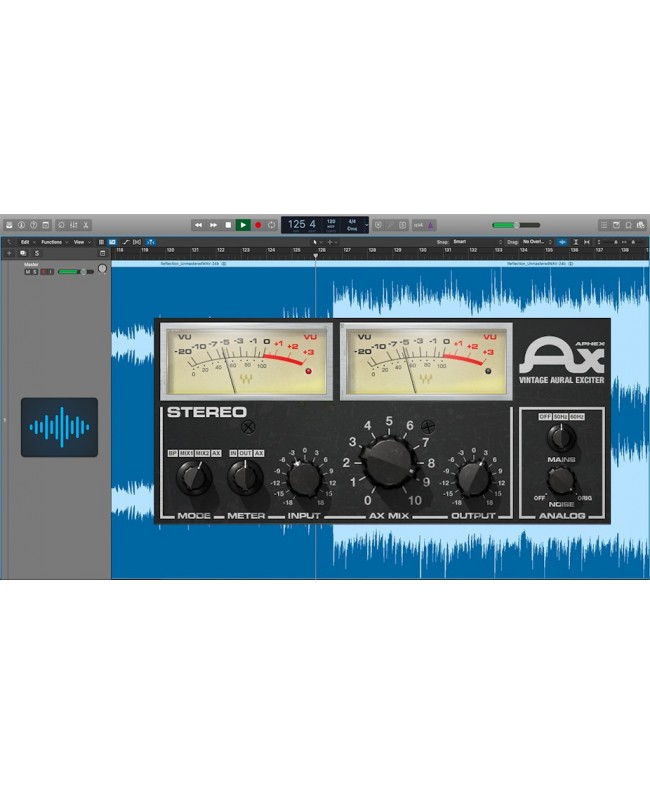650x794 pixels.
Task: Click the right VU meter in Aphex plugin
Action: pyautogui.click(x=426, y=362)
